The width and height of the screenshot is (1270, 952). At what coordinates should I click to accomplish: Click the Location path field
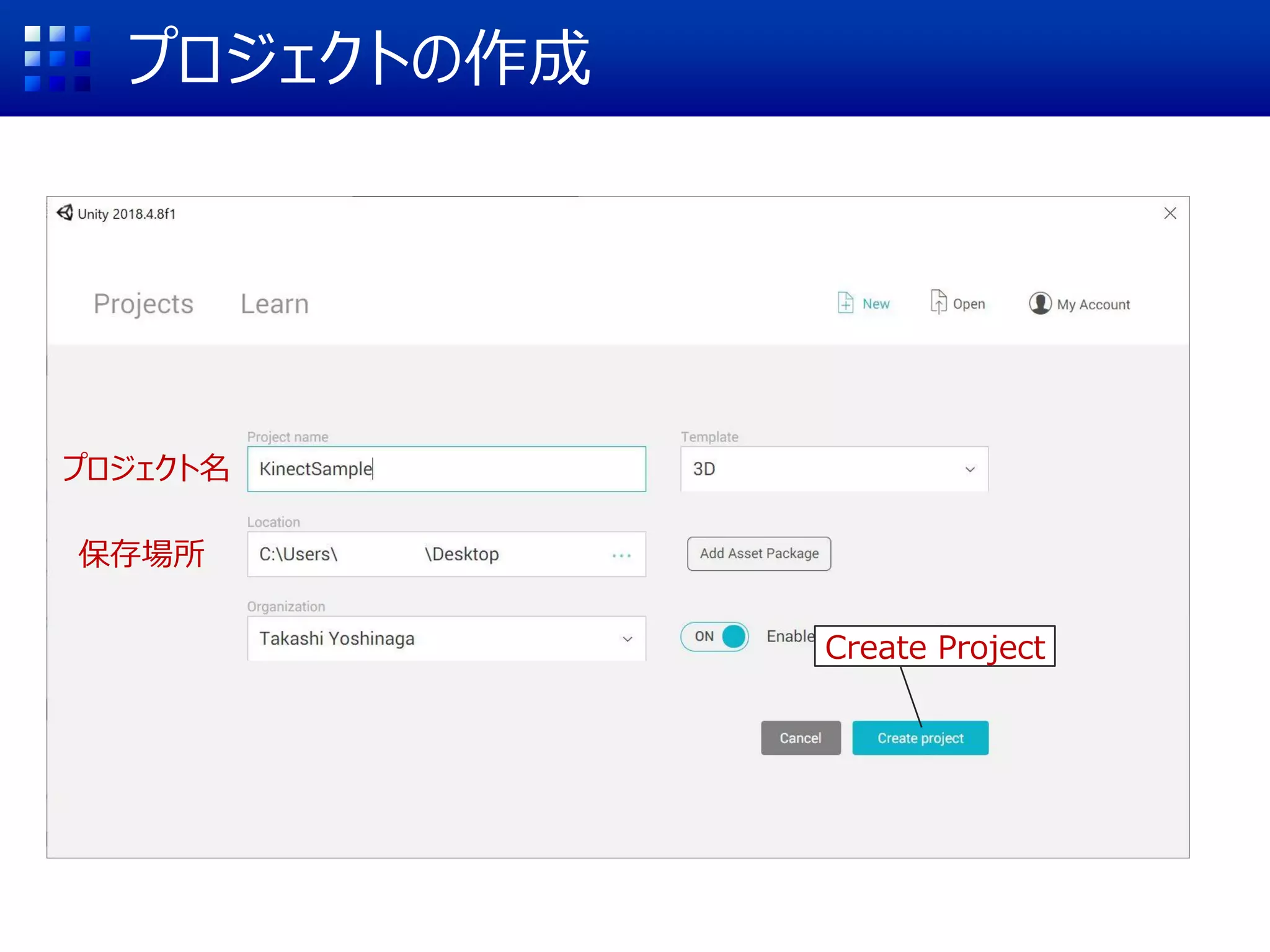pyautogui.click(x=446, y=554)
